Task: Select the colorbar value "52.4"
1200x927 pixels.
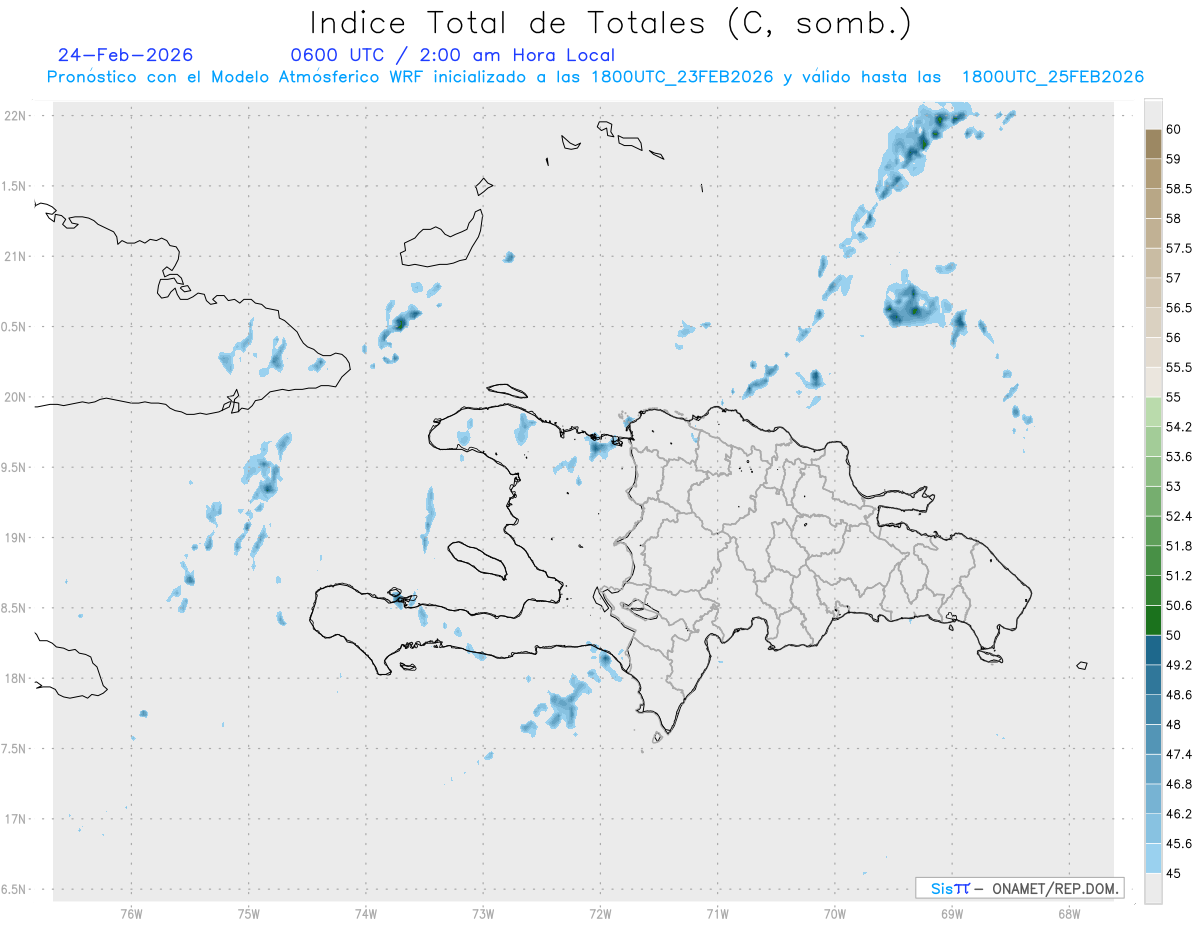Action: [x=1179, y=516]
